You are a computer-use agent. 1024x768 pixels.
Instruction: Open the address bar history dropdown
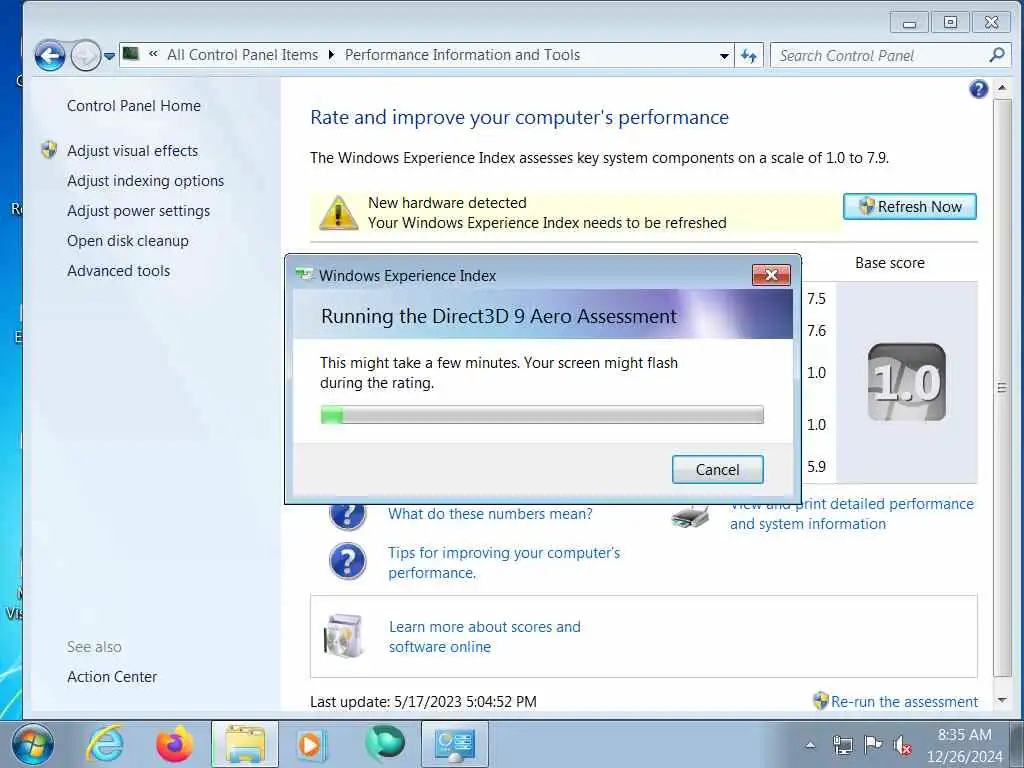(x=724, y=56)
